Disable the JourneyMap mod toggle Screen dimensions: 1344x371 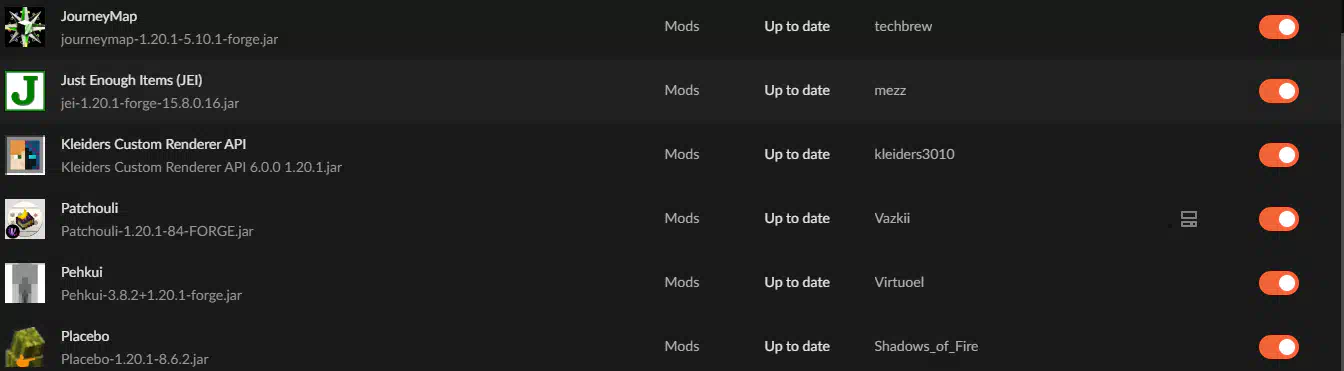click(1278, 27)
